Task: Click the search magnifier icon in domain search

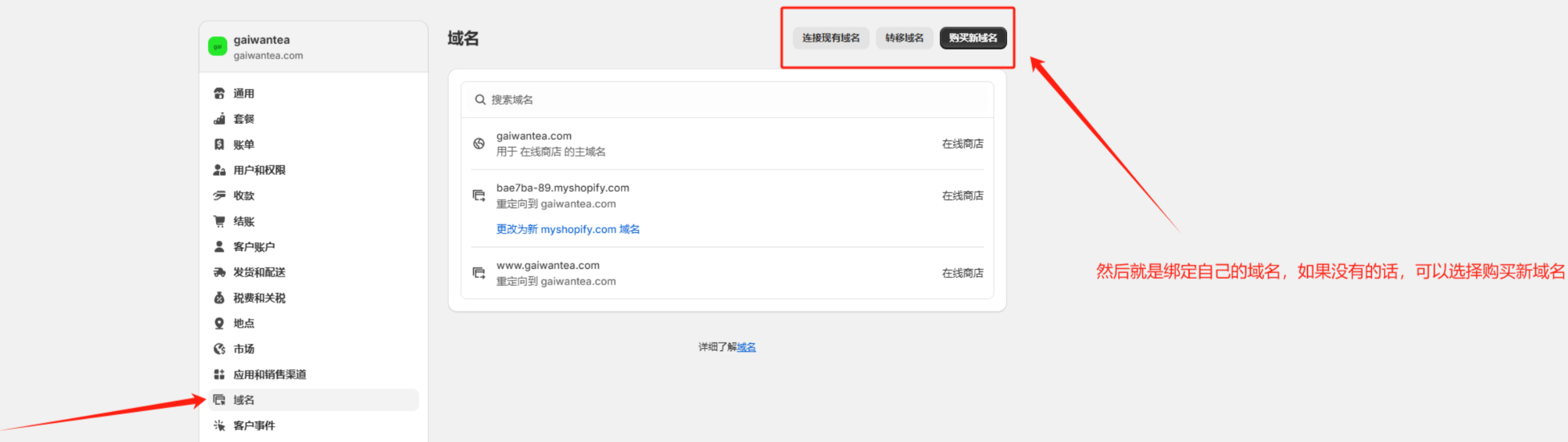Action: pyautogui.click(x=480, y=99)
